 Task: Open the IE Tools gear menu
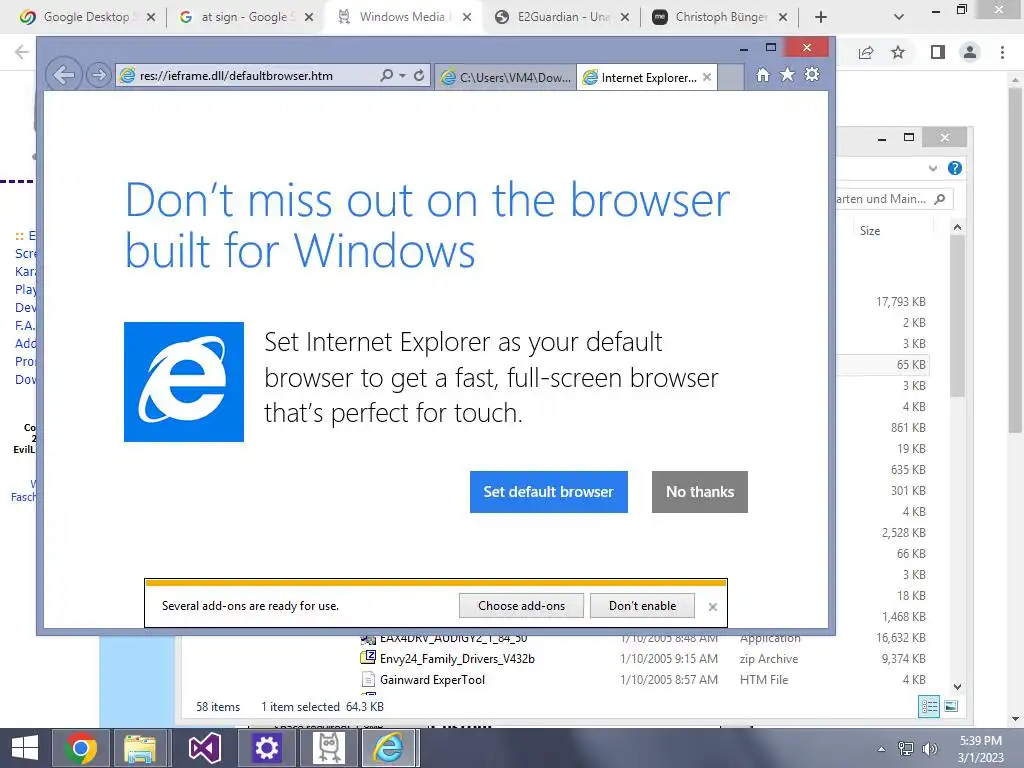click(x=812, y=75)
